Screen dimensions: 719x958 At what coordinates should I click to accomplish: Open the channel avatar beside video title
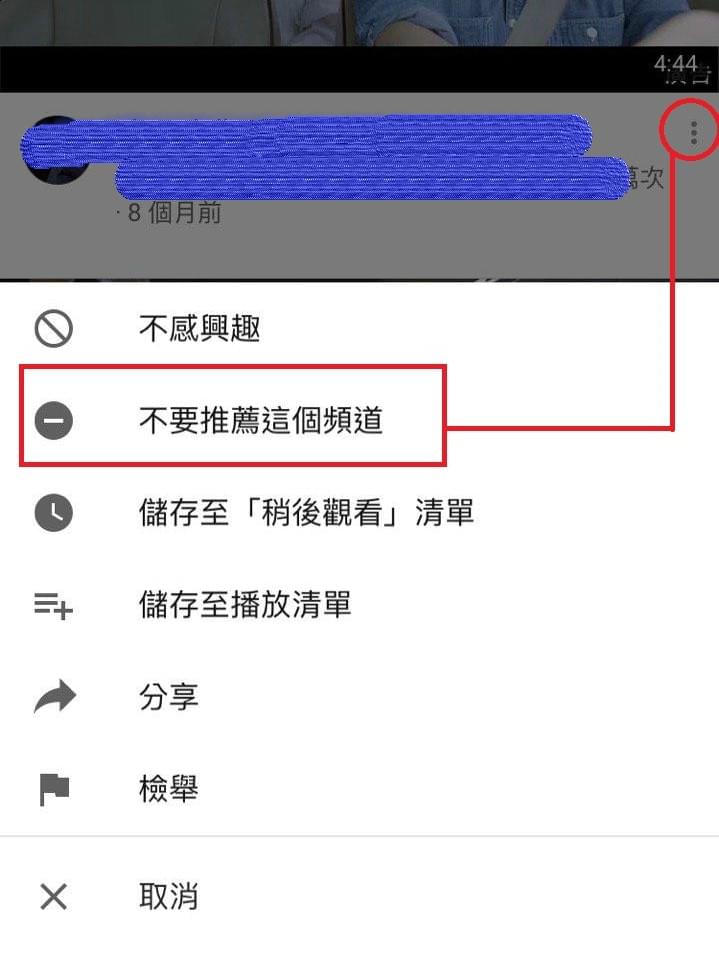click(x=57, y=149)
